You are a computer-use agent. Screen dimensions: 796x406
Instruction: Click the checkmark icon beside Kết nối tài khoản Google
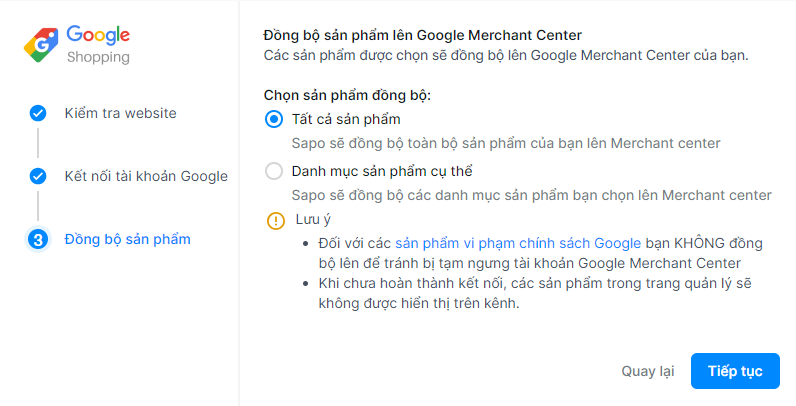pos(38,176)
